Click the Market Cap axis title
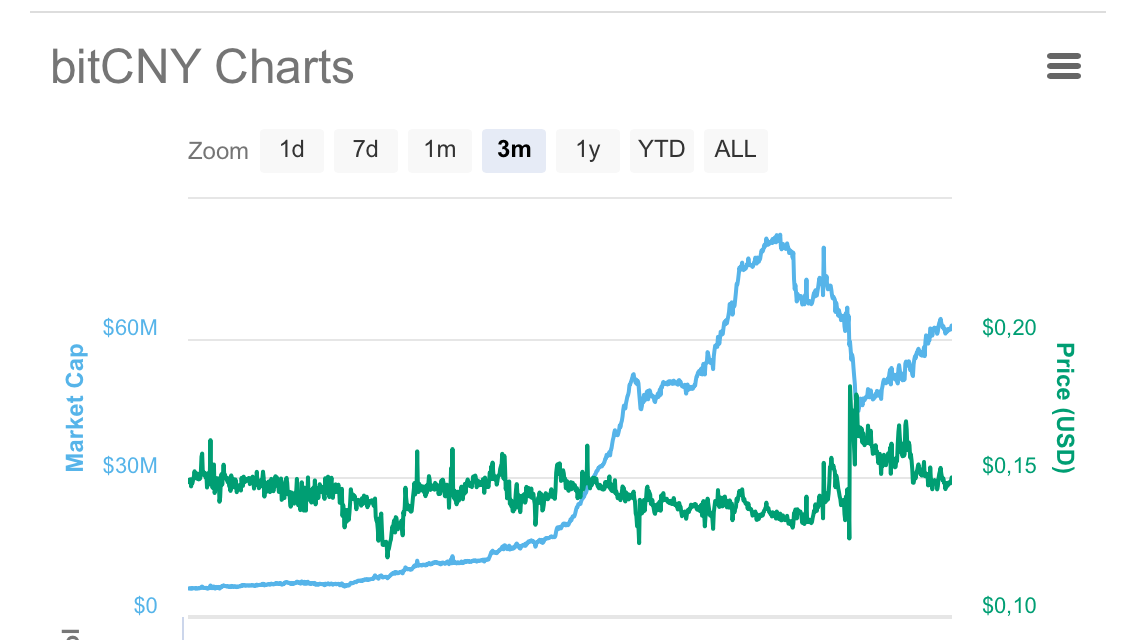The height and width of the screenshot is (640, 1136). 75,407
